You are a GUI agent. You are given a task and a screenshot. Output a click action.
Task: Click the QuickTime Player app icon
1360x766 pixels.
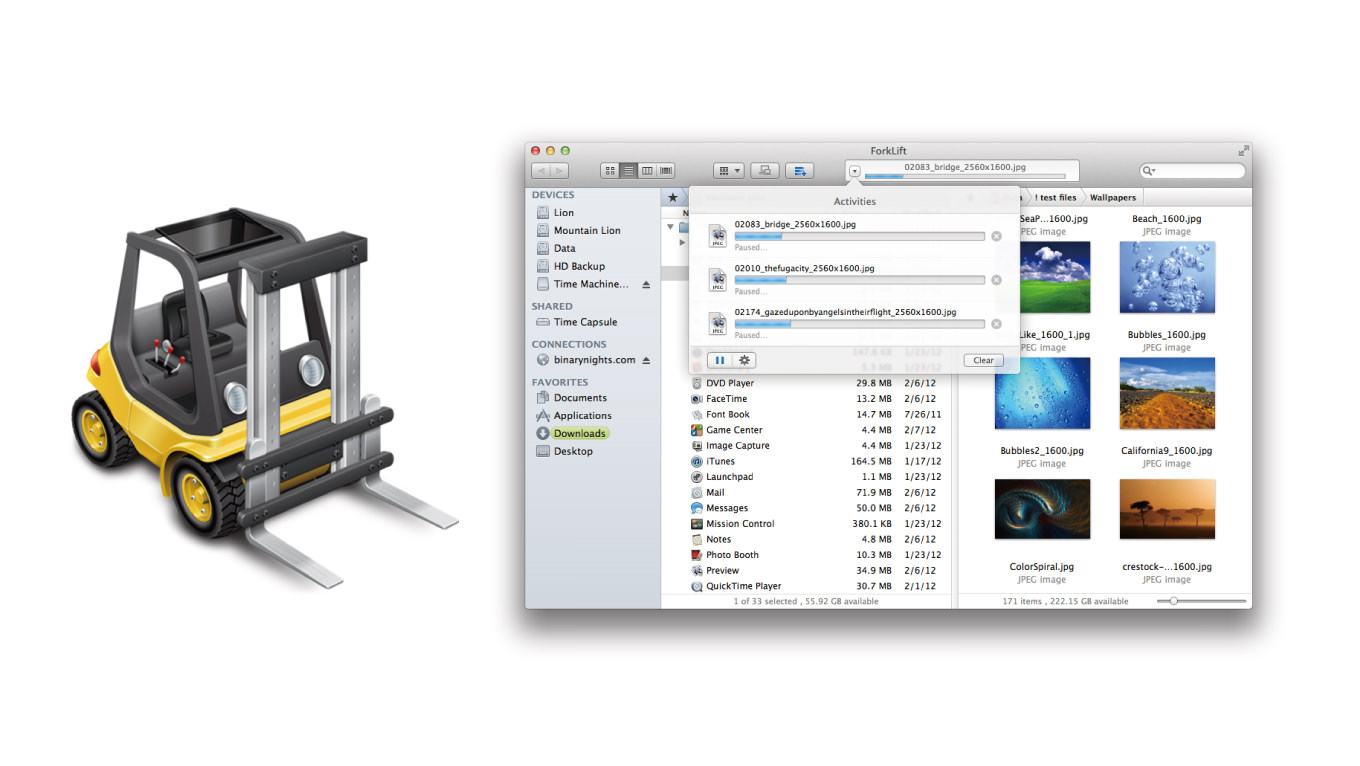click(x=697, y=586)
